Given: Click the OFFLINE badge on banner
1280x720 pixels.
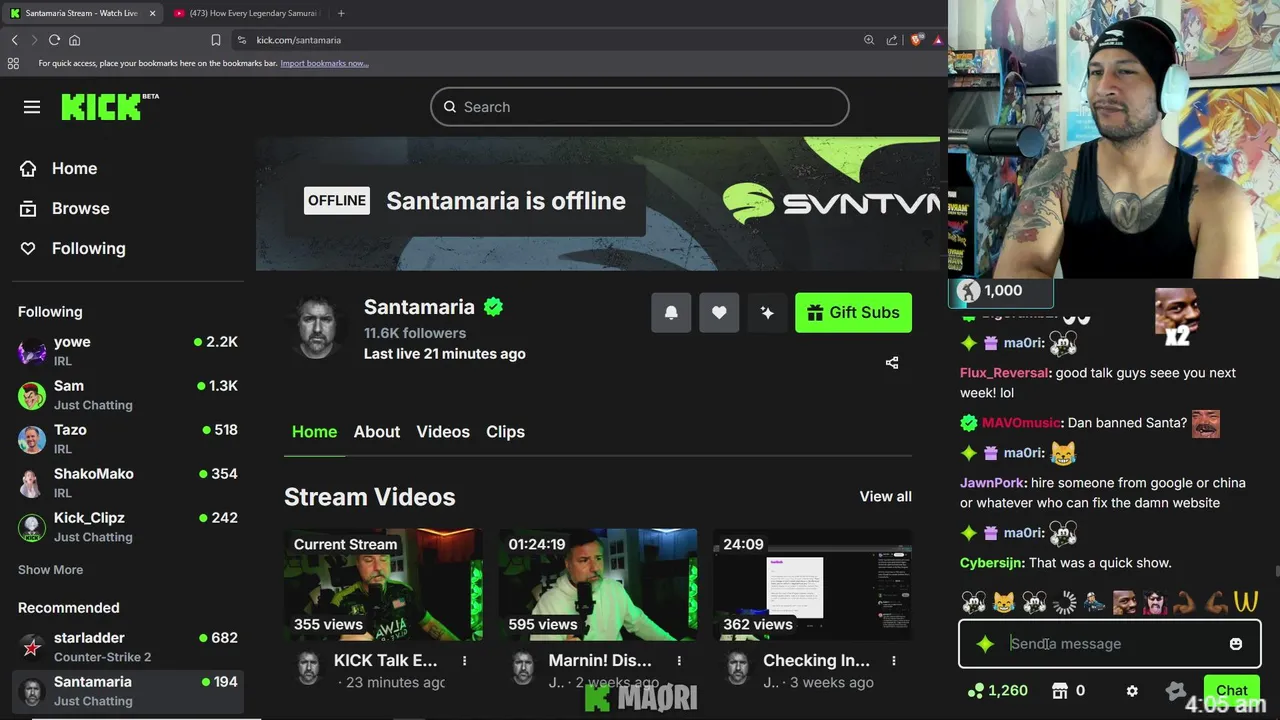Looking at the screenshot, I should coord(337,200).
